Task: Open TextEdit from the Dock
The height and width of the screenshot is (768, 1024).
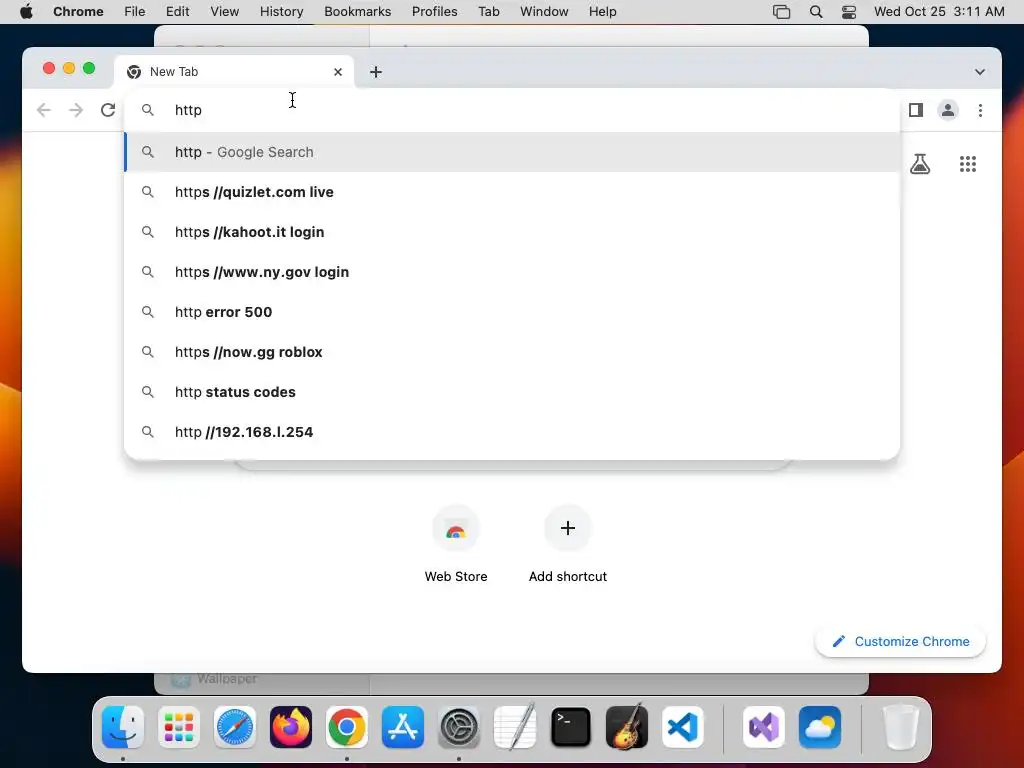Action: pos(515,726)
